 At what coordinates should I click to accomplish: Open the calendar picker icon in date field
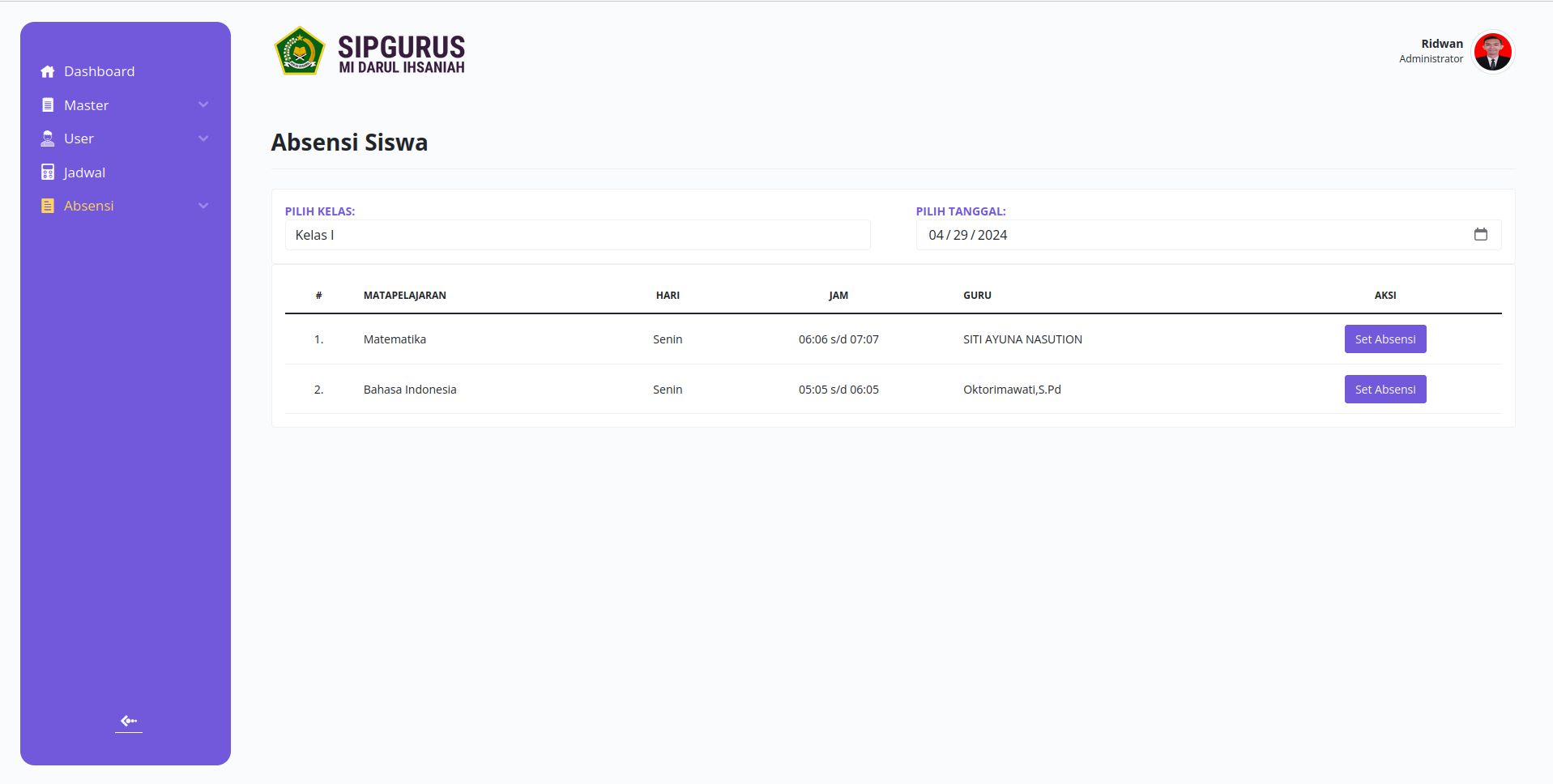(1481, 234)
